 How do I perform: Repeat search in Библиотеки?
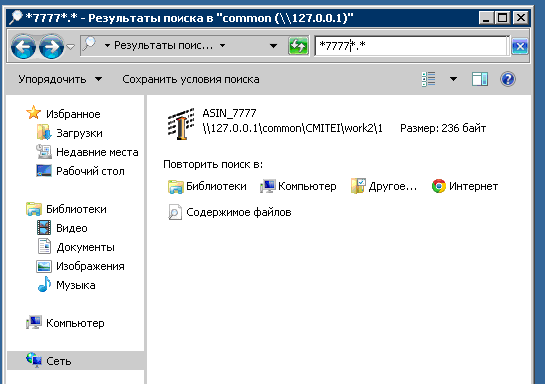click(207, 186)
